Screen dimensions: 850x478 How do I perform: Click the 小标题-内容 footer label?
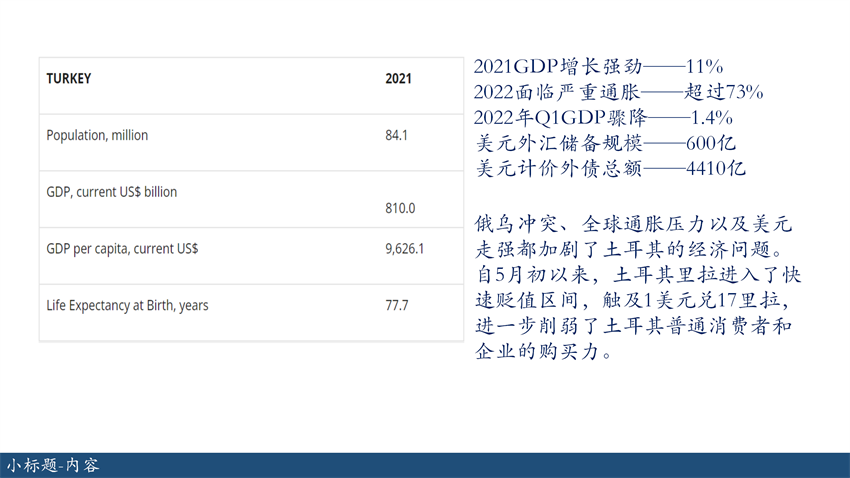coord(53,466)
